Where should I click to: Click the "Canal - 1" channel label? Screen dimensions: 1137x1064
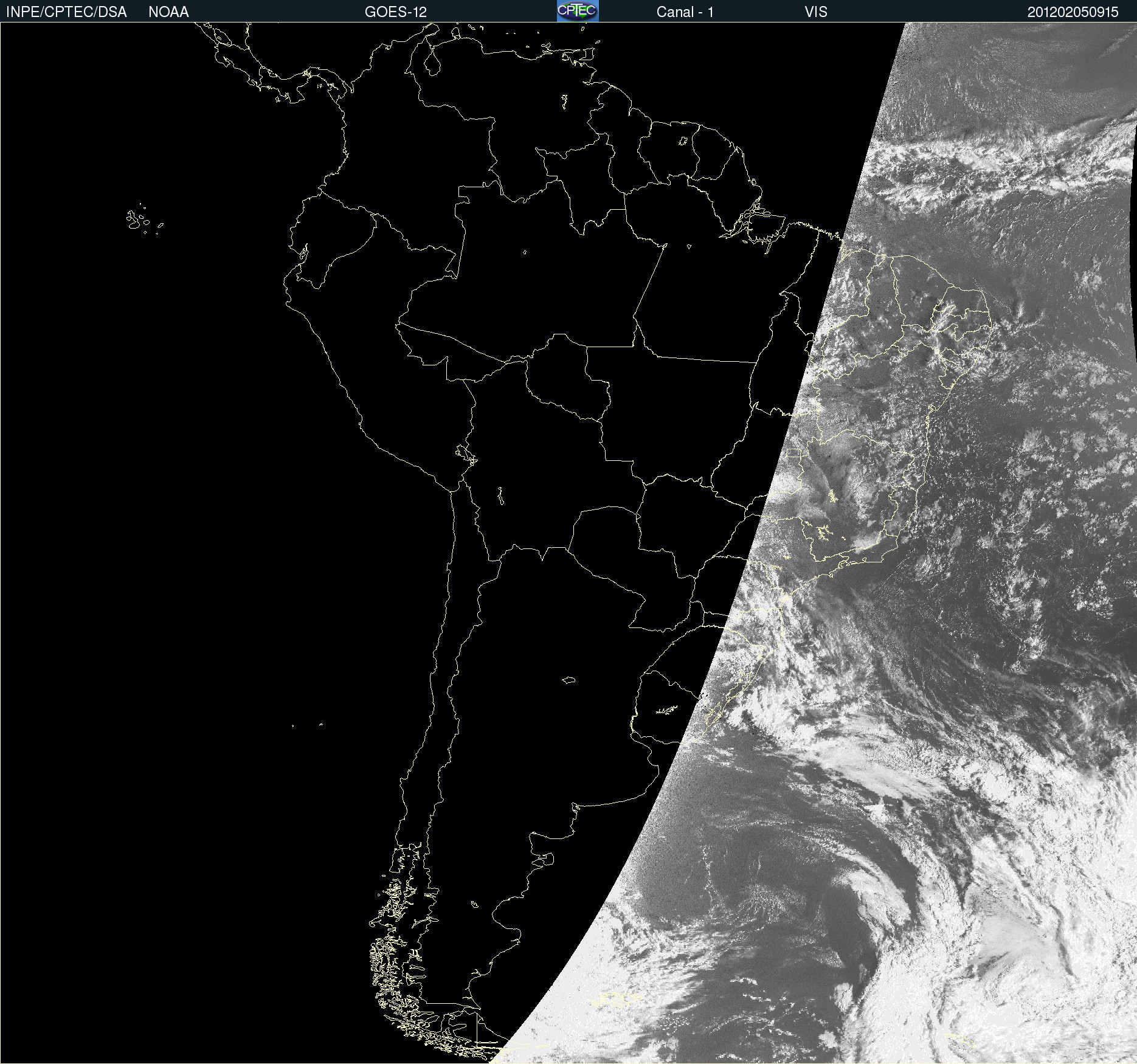(x=685, y=12)
